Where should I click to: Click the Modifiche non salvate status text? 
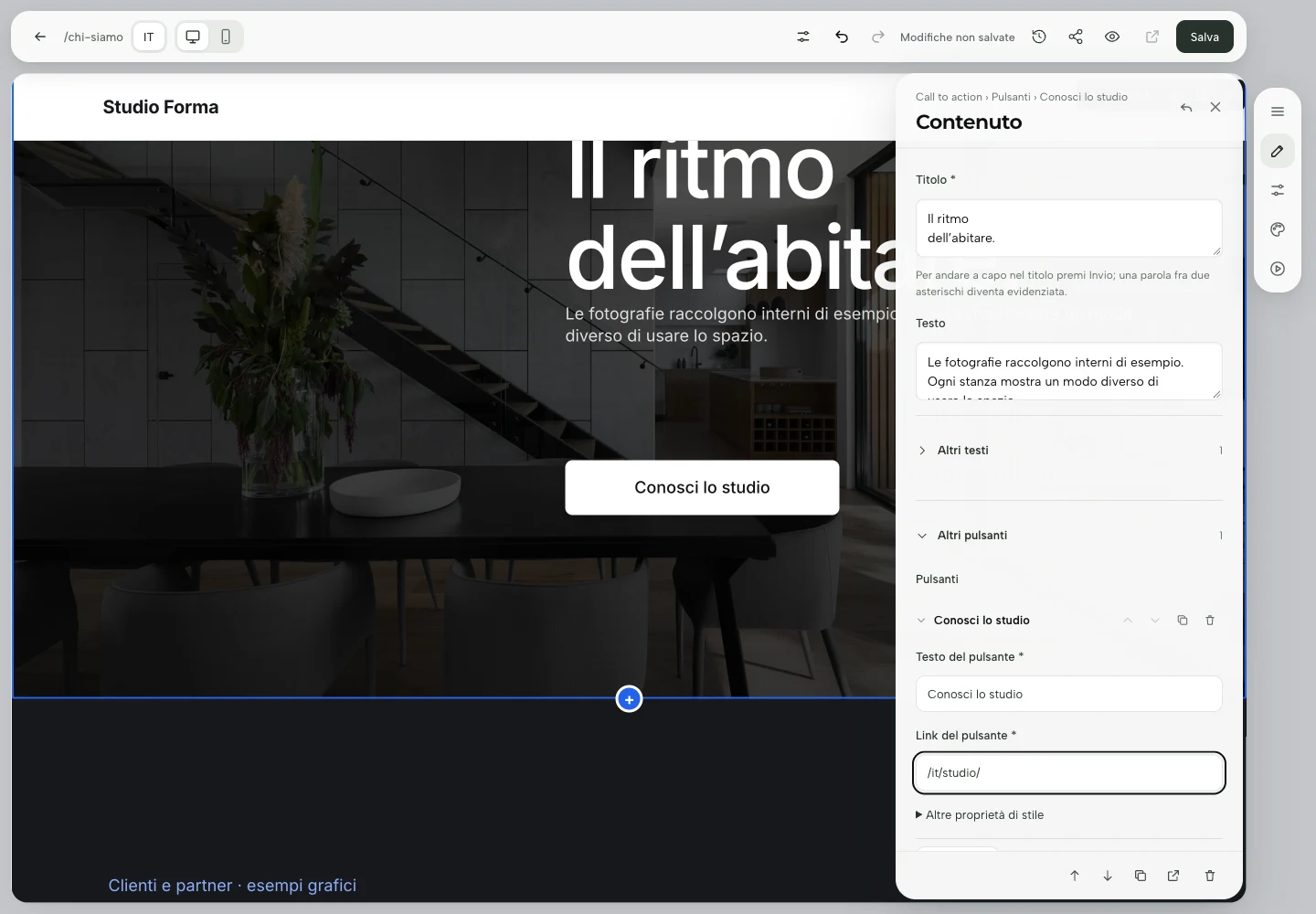[x=957, y=37]
